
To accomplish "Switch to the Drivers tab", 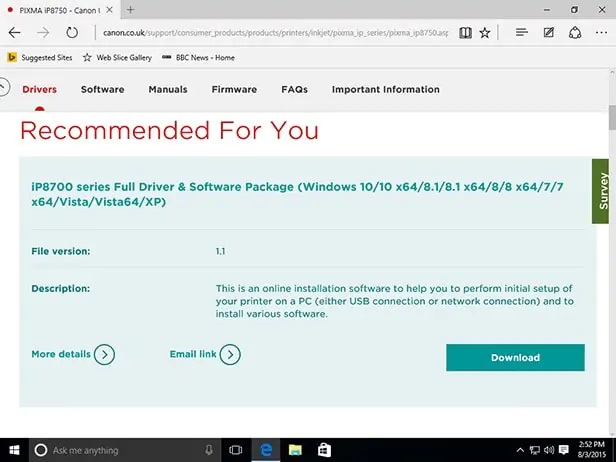I will coord(39,90).
